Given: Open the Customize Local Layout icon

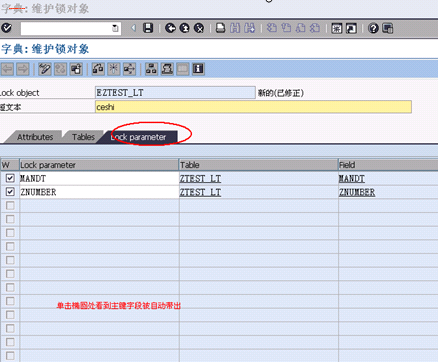Looking at the screenshot, I should tap(388, 28).
